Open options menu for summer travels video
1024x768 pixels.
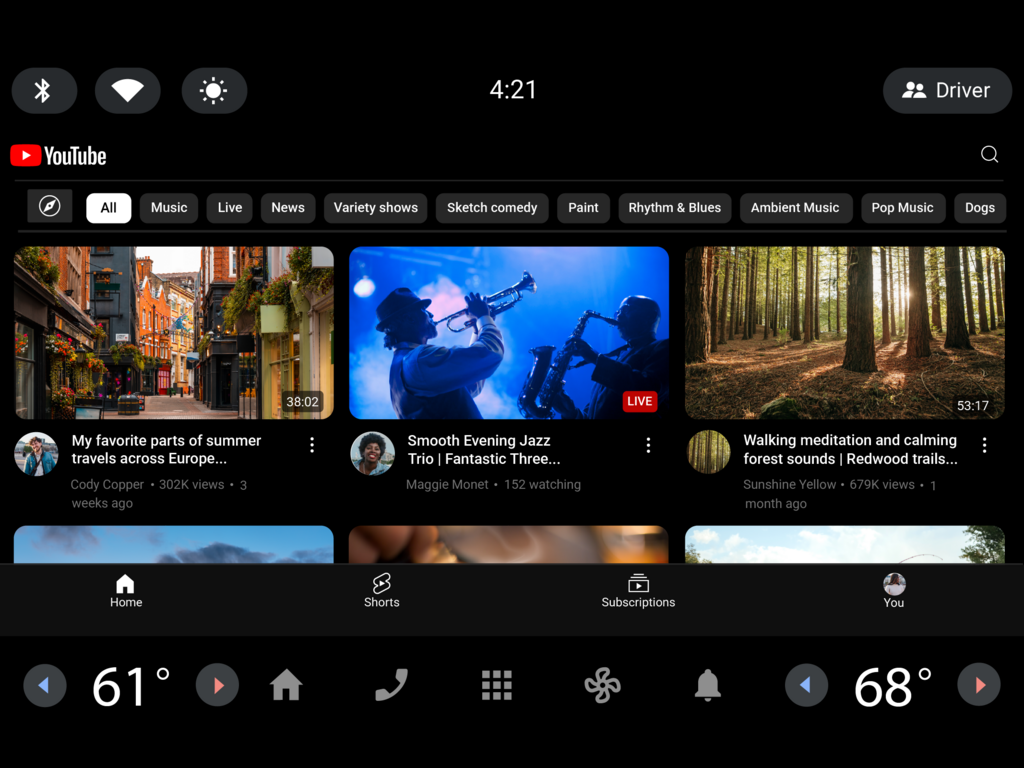click(311, 445)
